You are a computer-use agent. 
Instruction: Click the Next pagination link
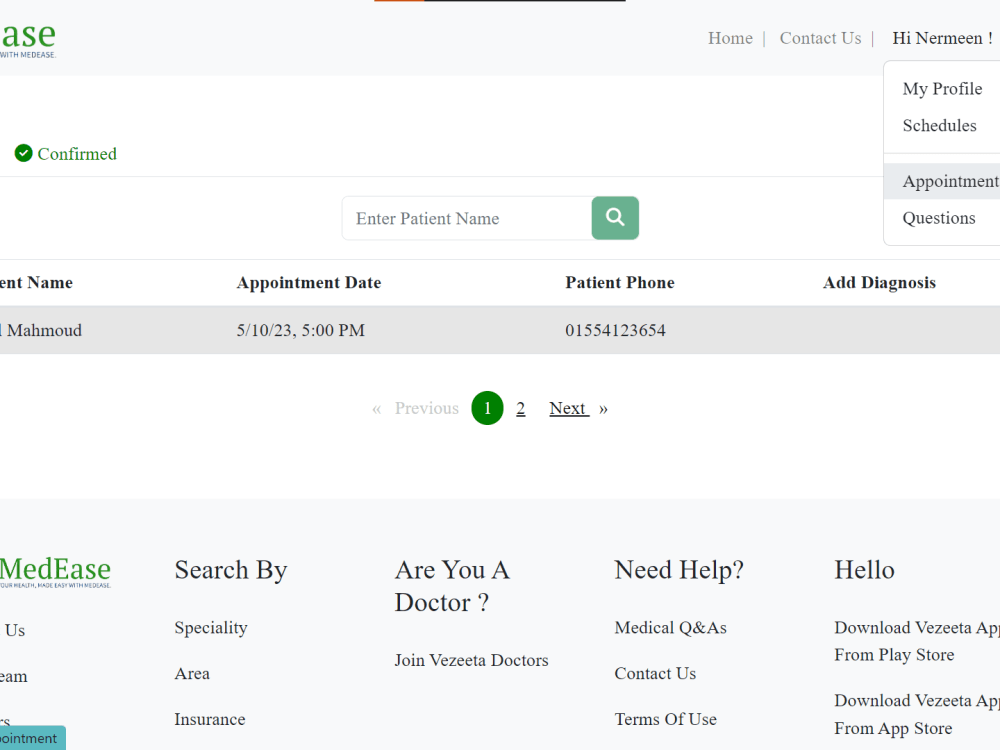568,408
